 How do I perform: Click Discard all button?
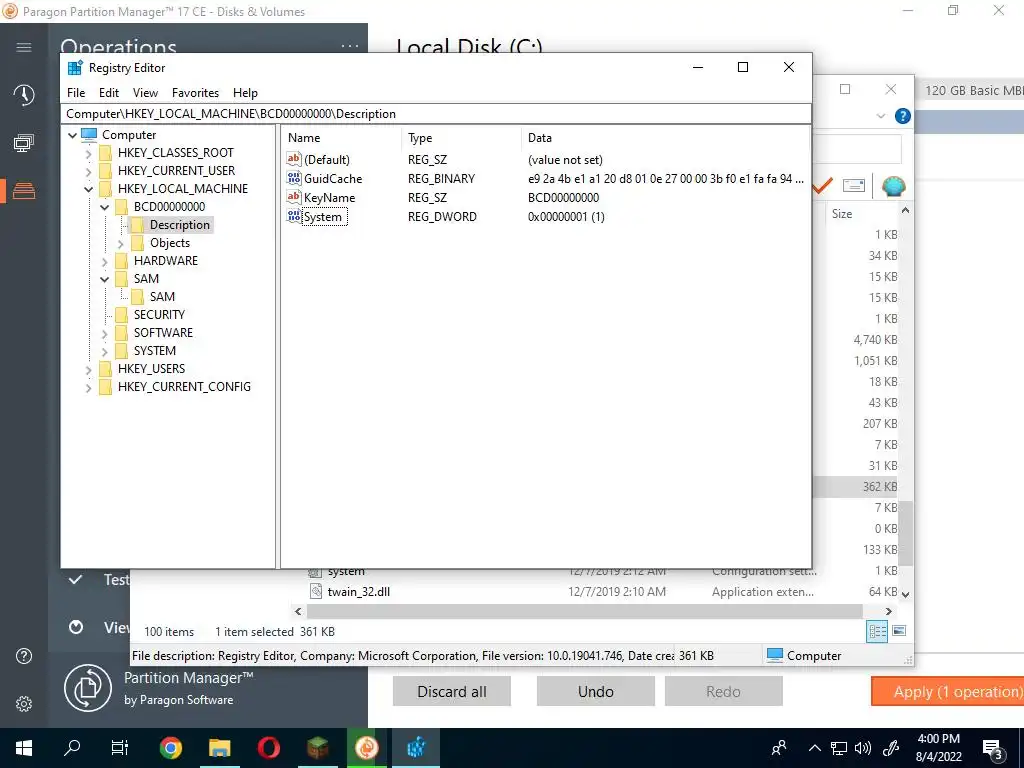(x=452, y=692)
